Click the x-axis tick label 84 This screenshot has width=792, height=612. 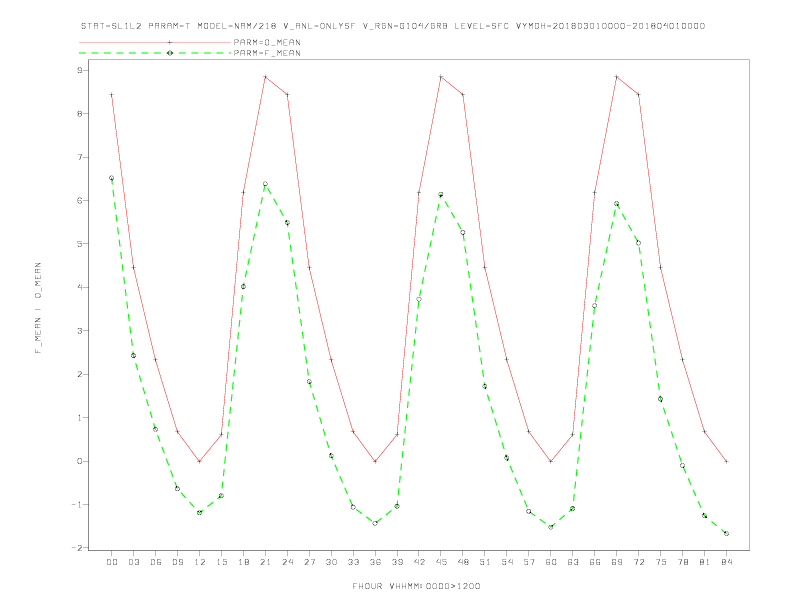[x=726, y=562]
